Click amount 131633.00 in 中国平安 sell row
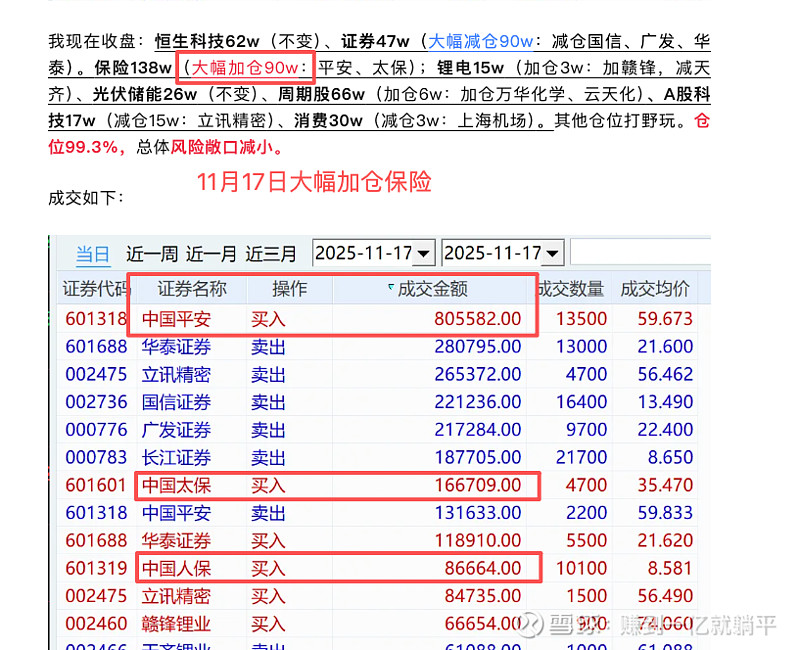The width and height of the screenshot is (800, 650). pyautogui.click(x=478, y=513)
